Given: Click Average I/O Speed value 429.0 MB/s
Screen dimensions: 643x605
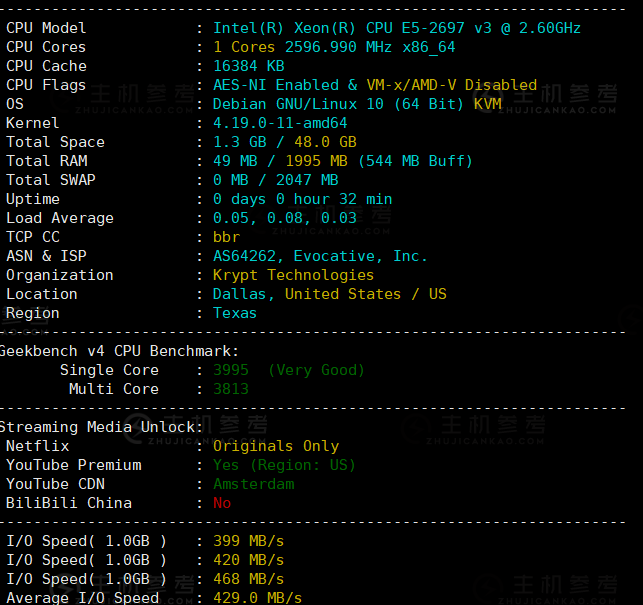Looking at the screenshot, I should (x=258, y=598).
